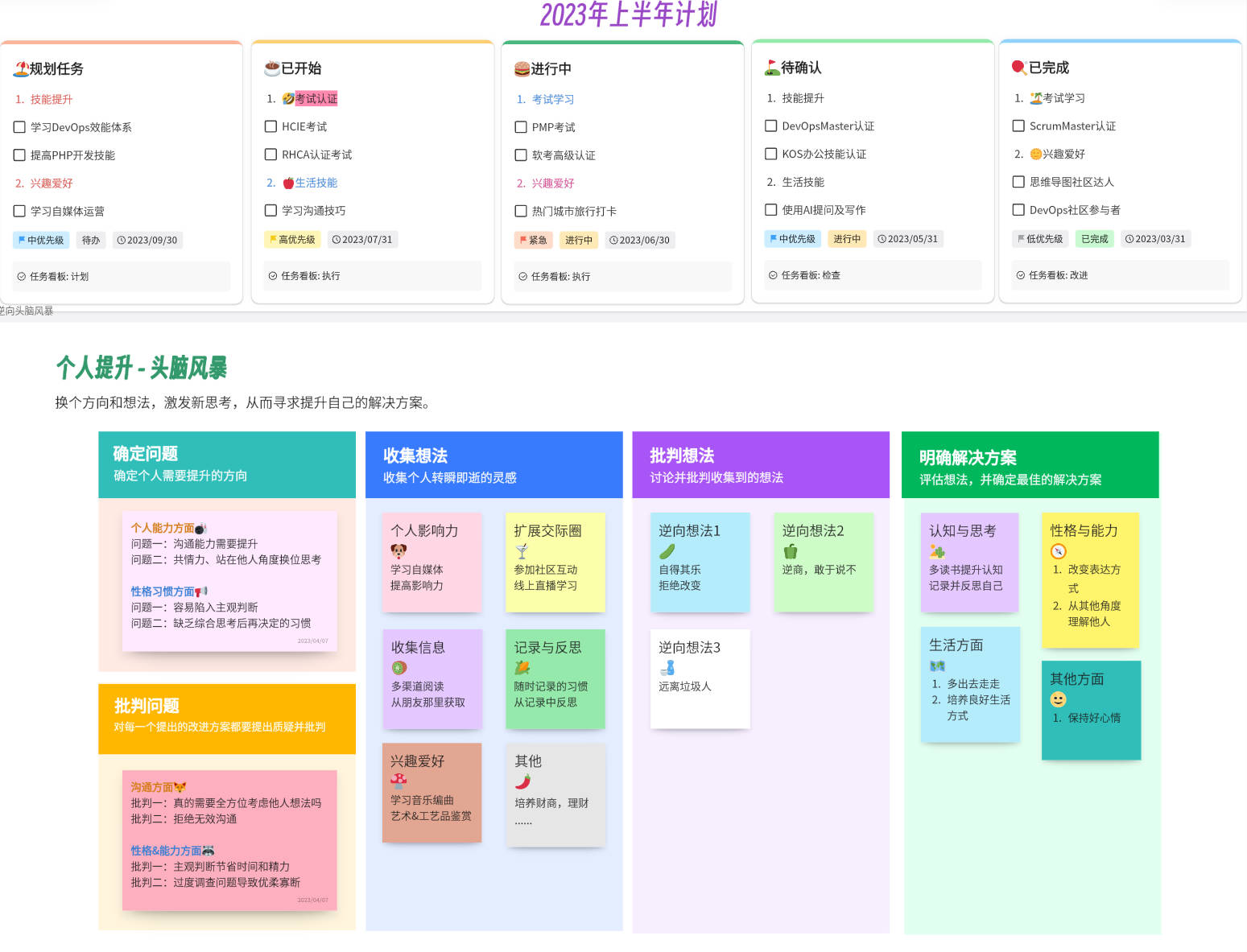Check the 热门城市旅行打卡 checkbox

click(x=521, y=211)
